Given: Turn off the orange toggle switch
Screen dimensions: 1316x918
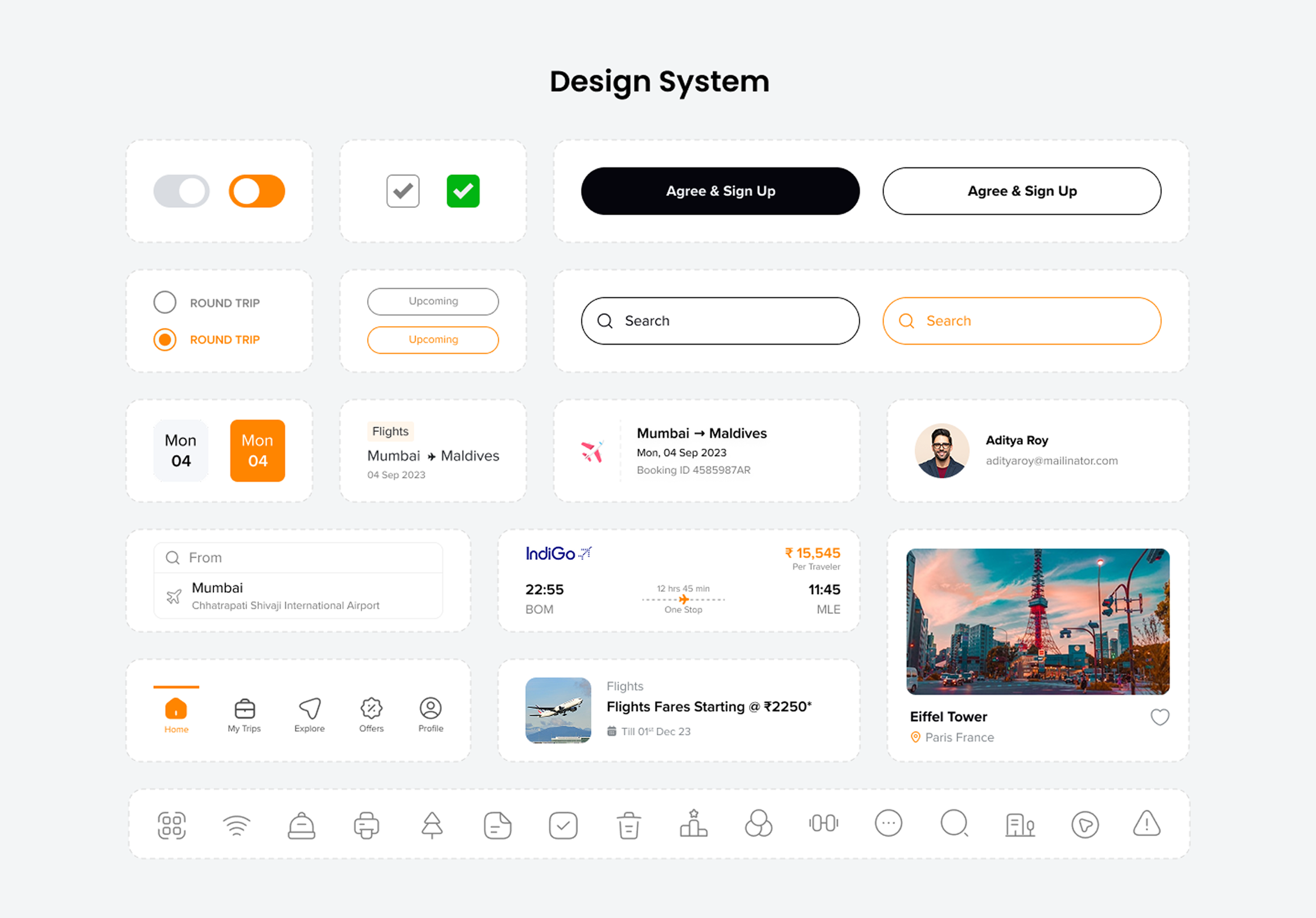Looking at the screenshot, I should point(257,191).
